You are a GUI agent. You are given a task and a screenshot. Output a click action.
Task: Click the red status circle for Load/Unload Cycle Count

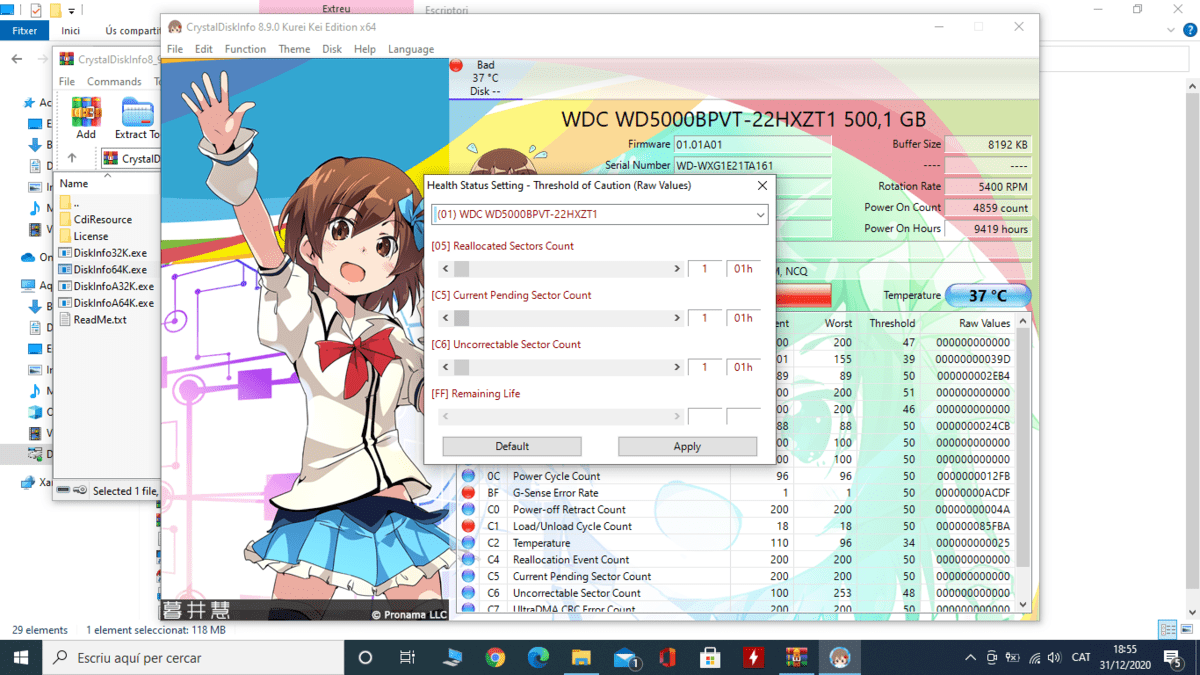tap(468, 526)
